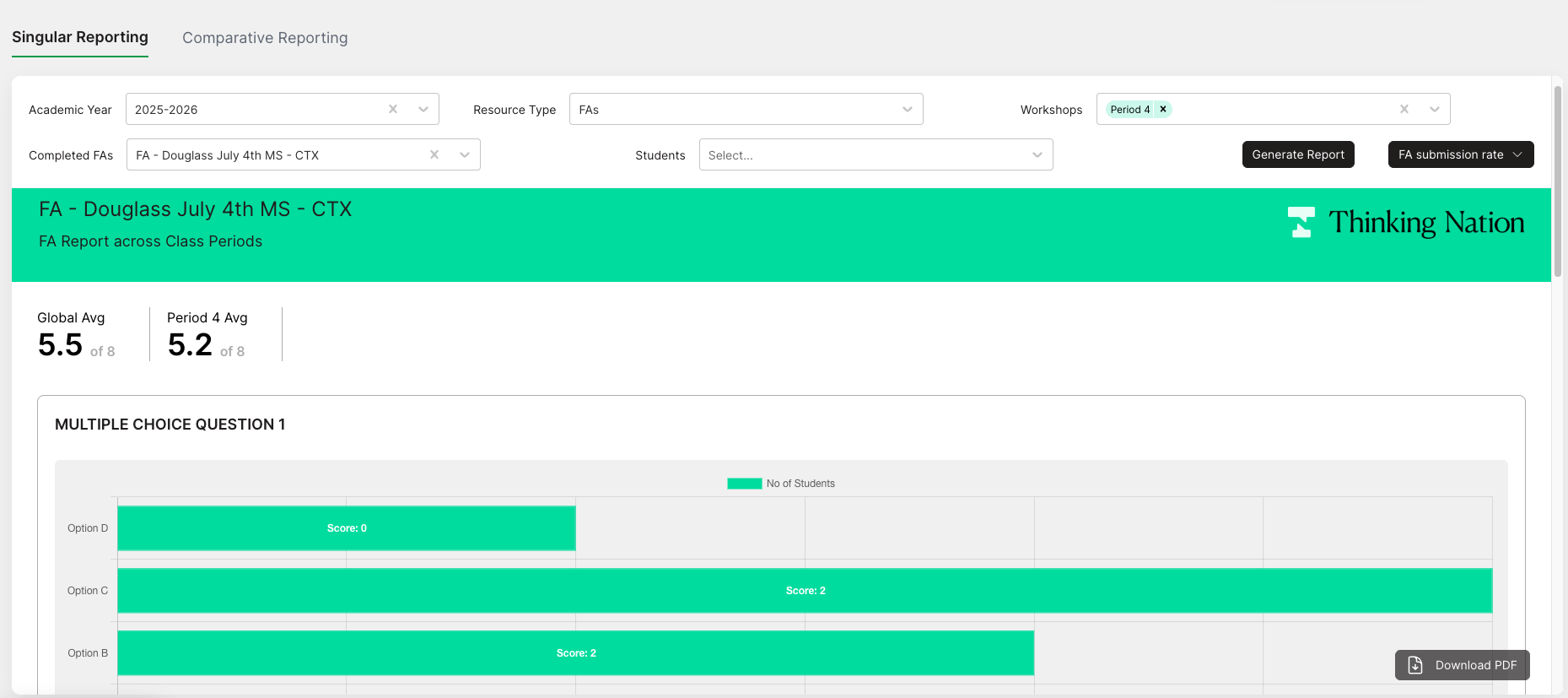Click the Thinking Nation wordmark text
The height and width of the screenshot is (698, 1568).
[x=1426, y=223]
